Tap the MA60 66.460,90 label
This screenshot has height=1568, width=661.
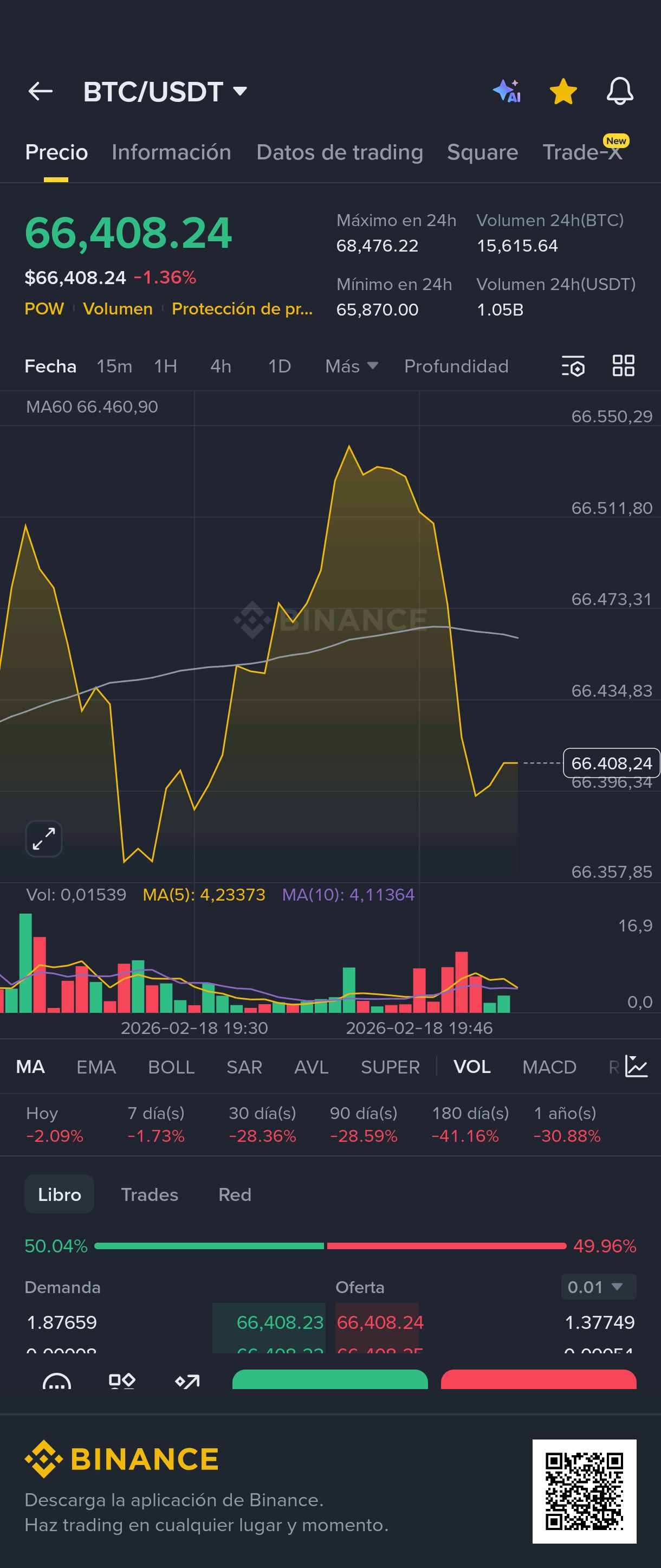92,407
